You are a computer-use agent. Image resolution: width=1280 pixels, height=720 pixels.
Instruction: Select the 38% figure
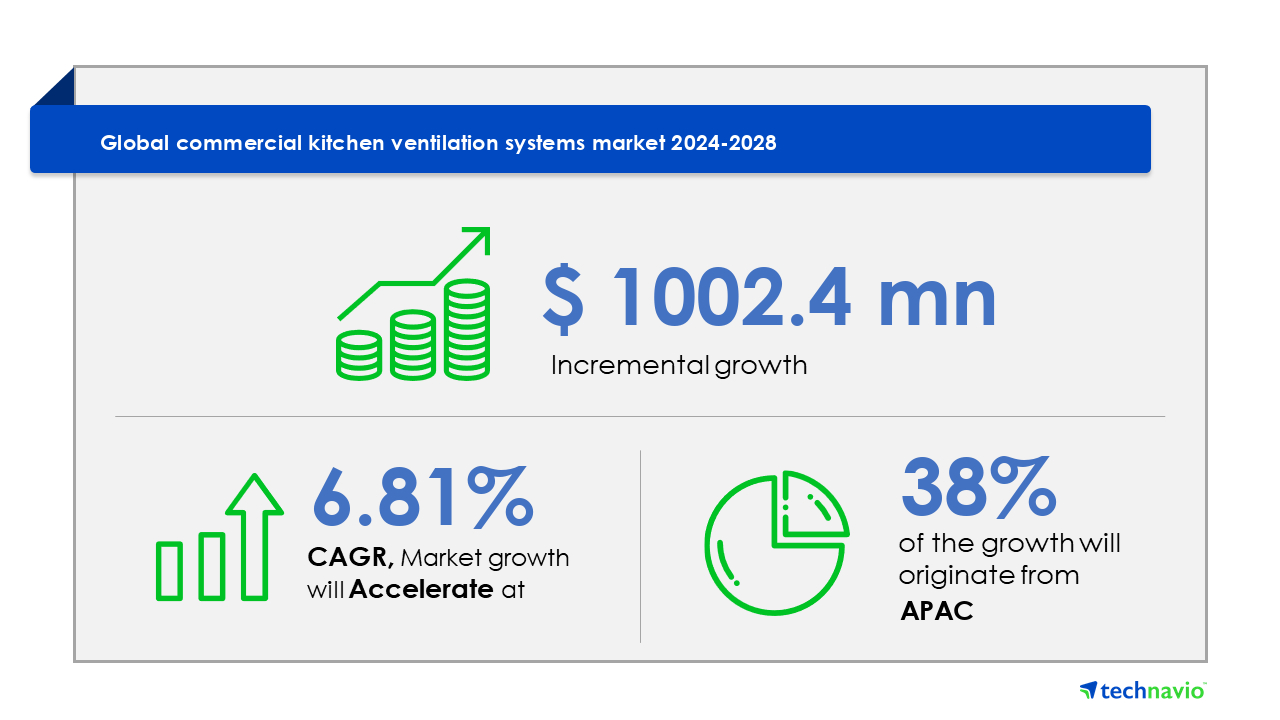978,487
